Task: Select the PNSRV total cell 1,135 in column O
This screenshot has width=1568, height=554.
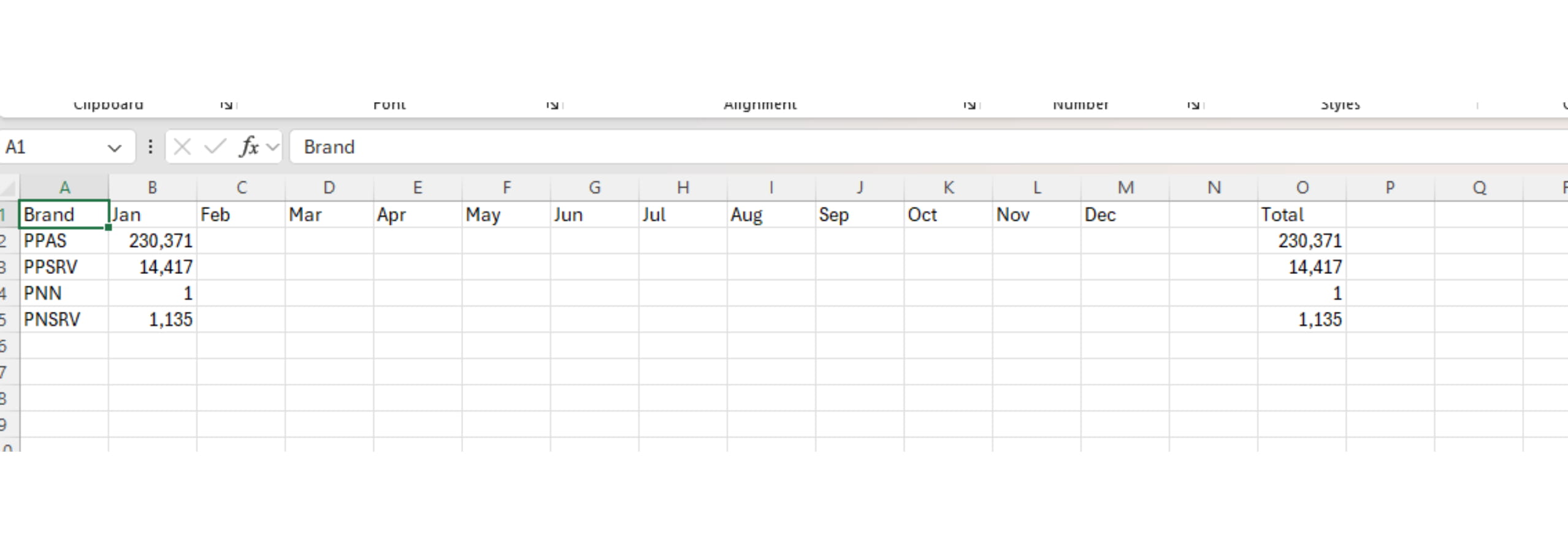Action: 1302,319
